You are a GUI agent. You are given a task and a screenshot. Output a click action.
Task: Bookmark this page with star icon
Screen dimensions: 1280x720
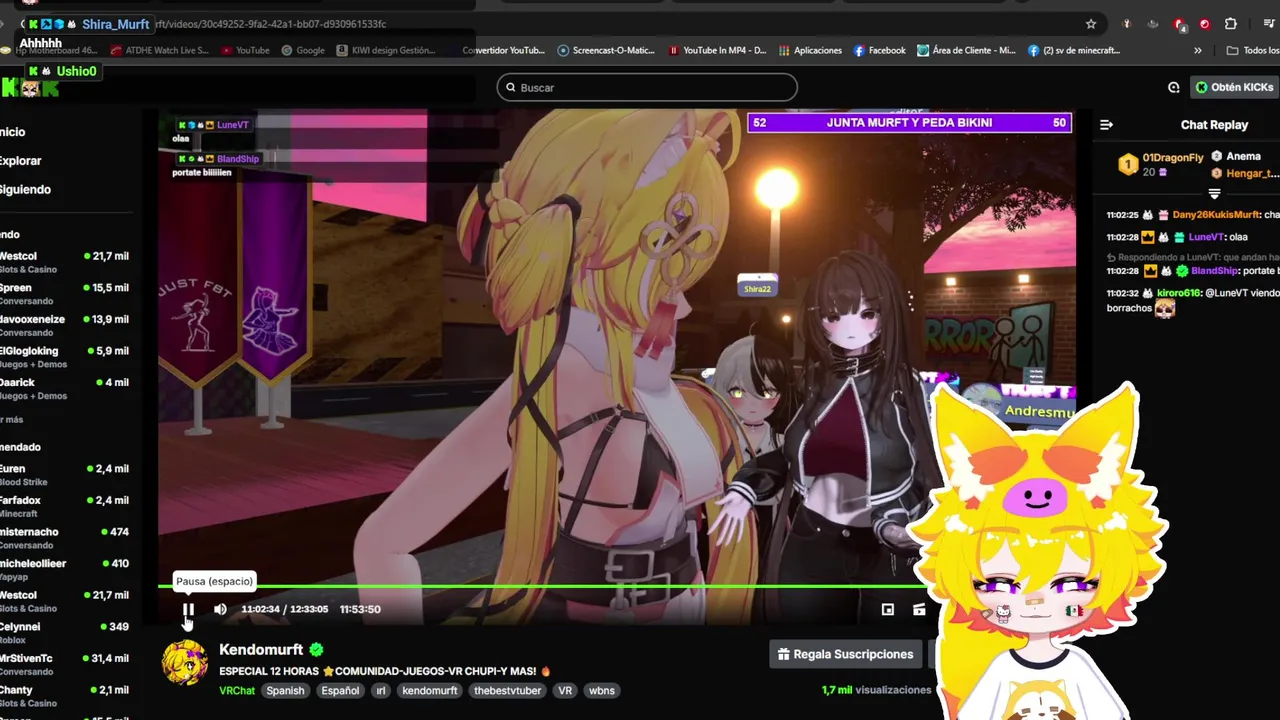[x=1091, y=24]
